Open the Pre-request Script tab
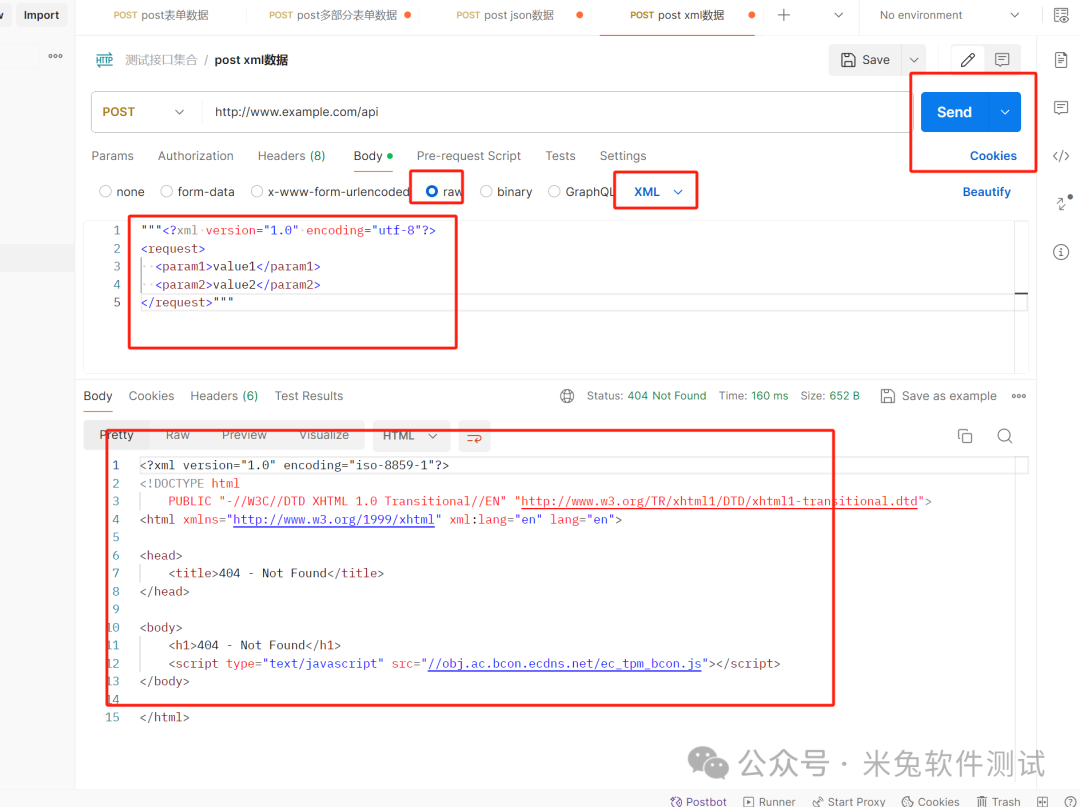Image resolution: width=1080 pixels, height=807 pixels. (x=468, y=156)
